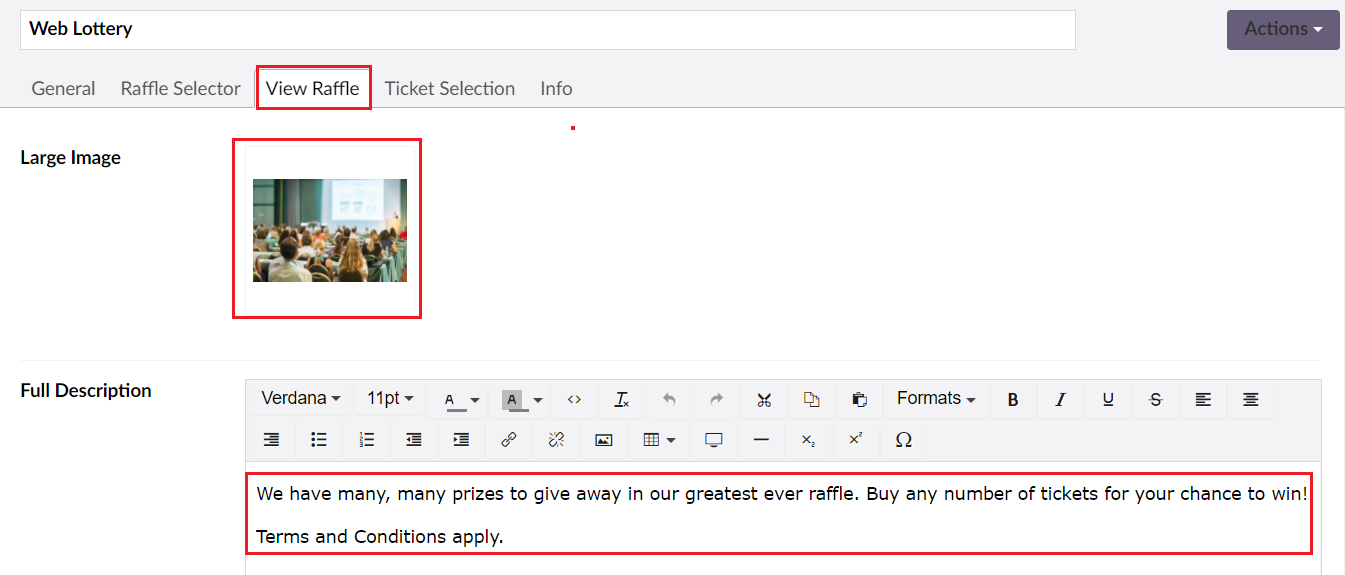Open the Actions dropdown button

tap(1283, 29)
